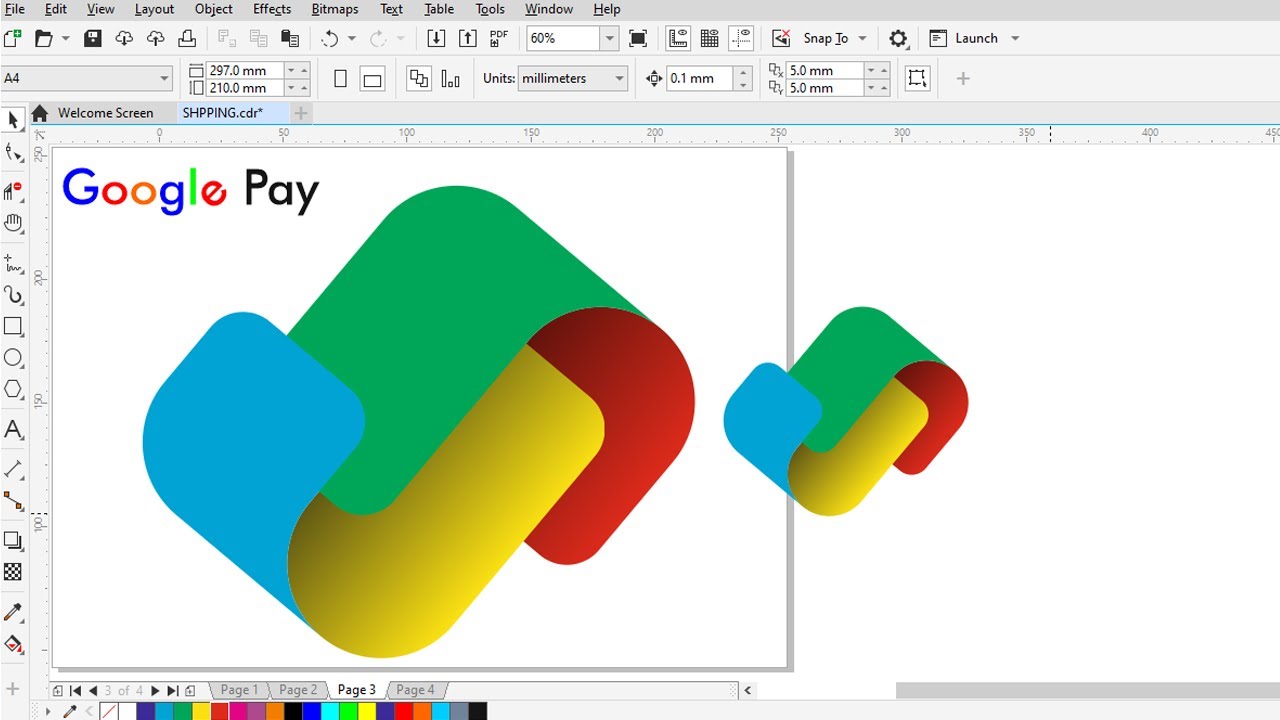Image resolution: width=1280 pixels, height=720 pixels.
Task: Select the Transparency checkerboard tool
Action: [13, 572]
